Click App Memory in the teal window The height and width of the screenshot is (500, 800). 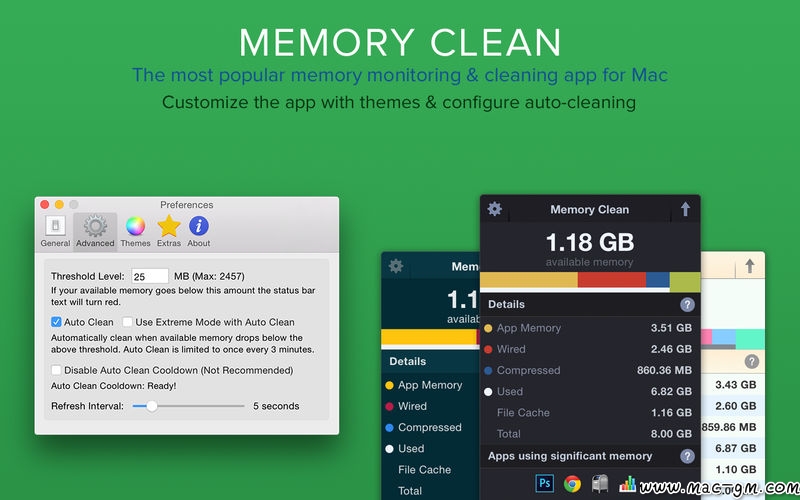[430, 385]
